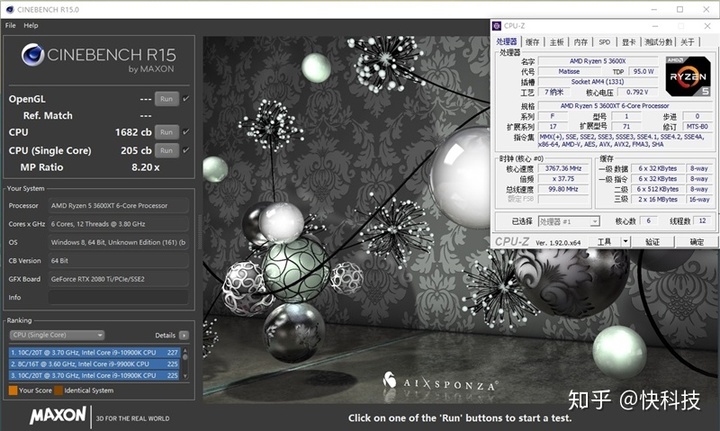Click the CPU-Z title bar icon
The height and width of the screenshot is (431, 720).
pos(496,26)
